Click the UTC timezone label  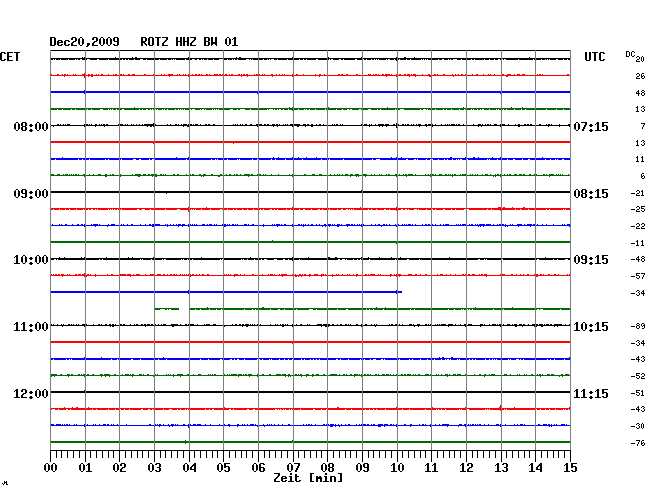[x=594, y=57]
